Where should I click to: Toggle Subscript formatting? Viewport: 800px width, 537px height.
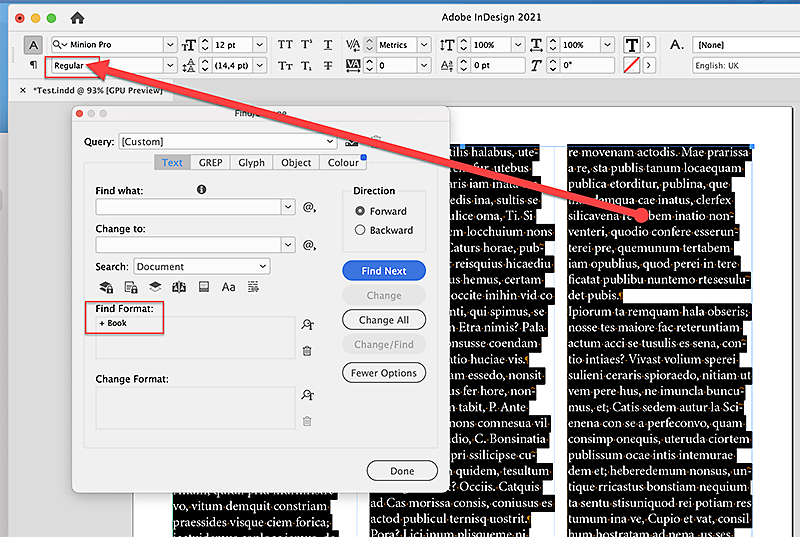tap(306, 65)
